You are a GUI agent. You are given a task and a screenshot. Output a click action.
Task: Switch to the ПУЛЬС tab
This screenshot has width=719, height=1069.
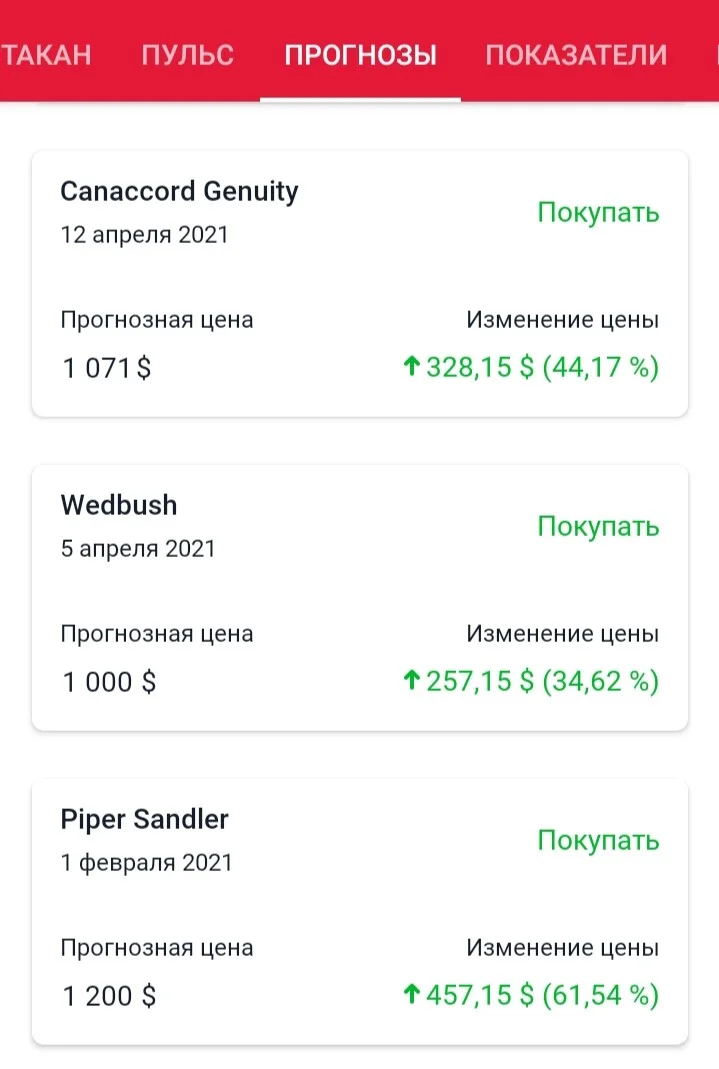(187, 55)
